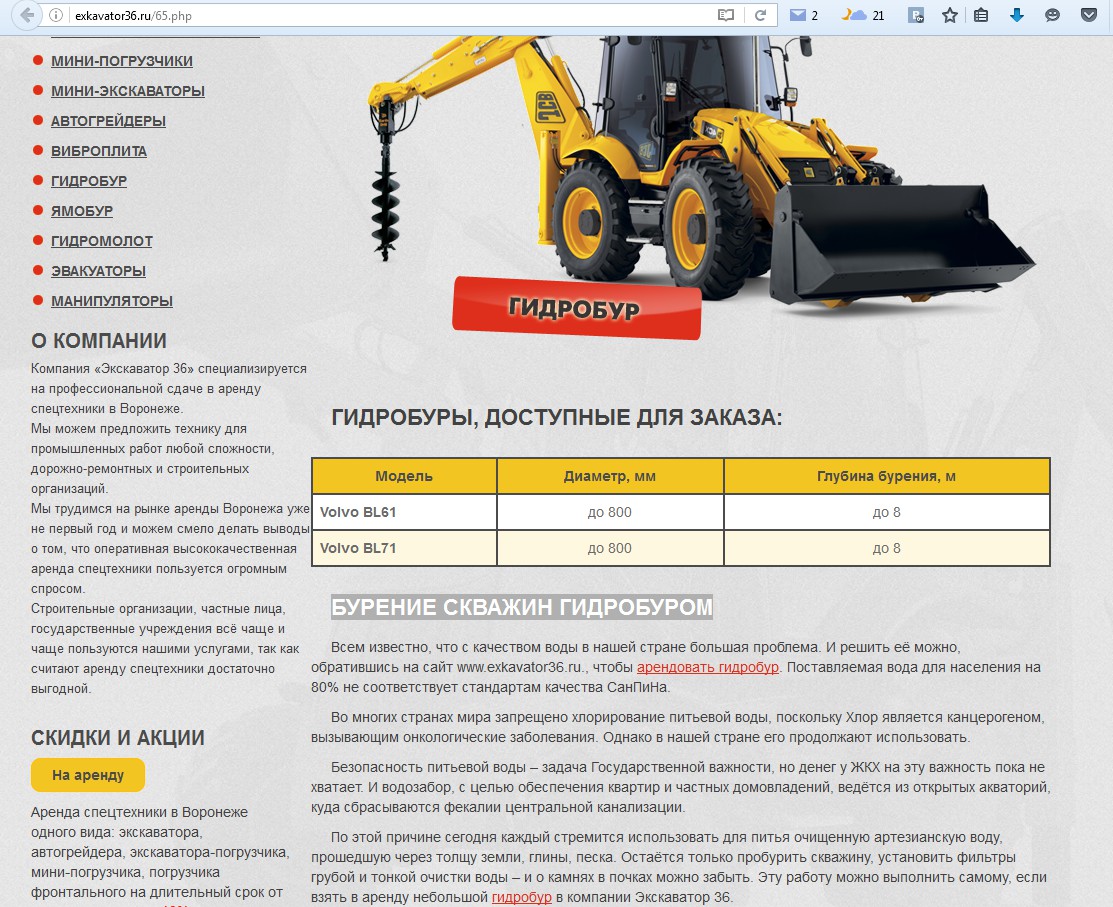Show bookmarks list icon
Screen dimensions: 1113x907
click(981, 15)
